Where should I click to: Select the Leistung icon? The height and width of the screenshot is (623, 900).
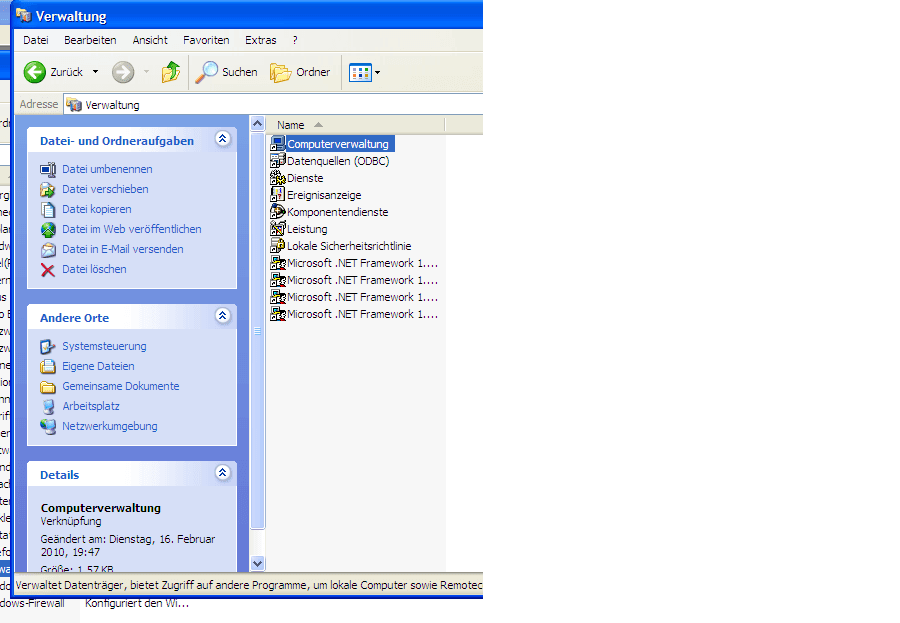coord(278,229)
